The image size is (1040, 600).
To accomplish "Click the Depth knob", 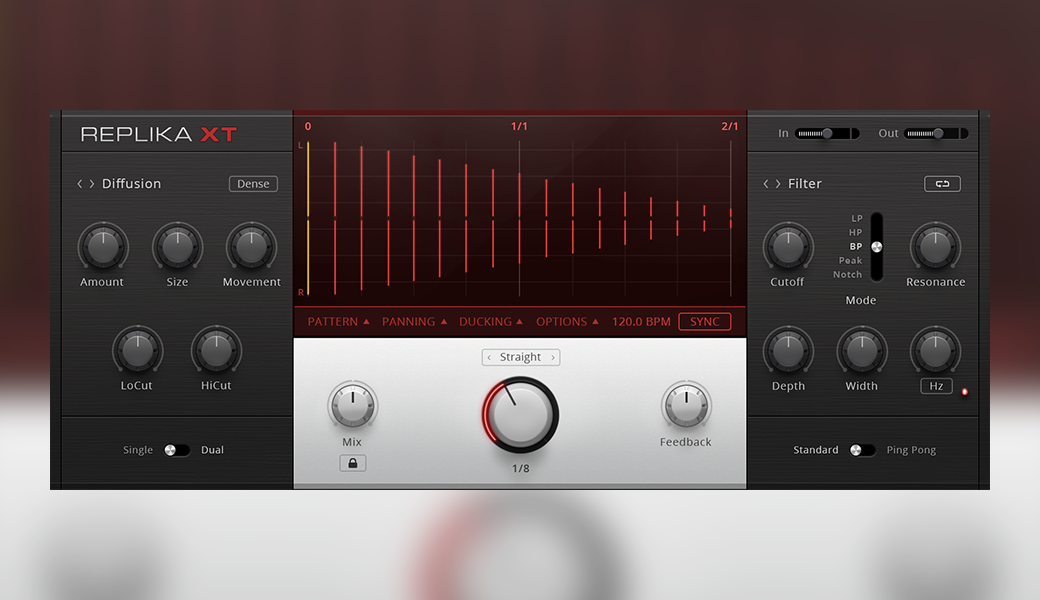I will pyautogui.click(x=788, y=350).
